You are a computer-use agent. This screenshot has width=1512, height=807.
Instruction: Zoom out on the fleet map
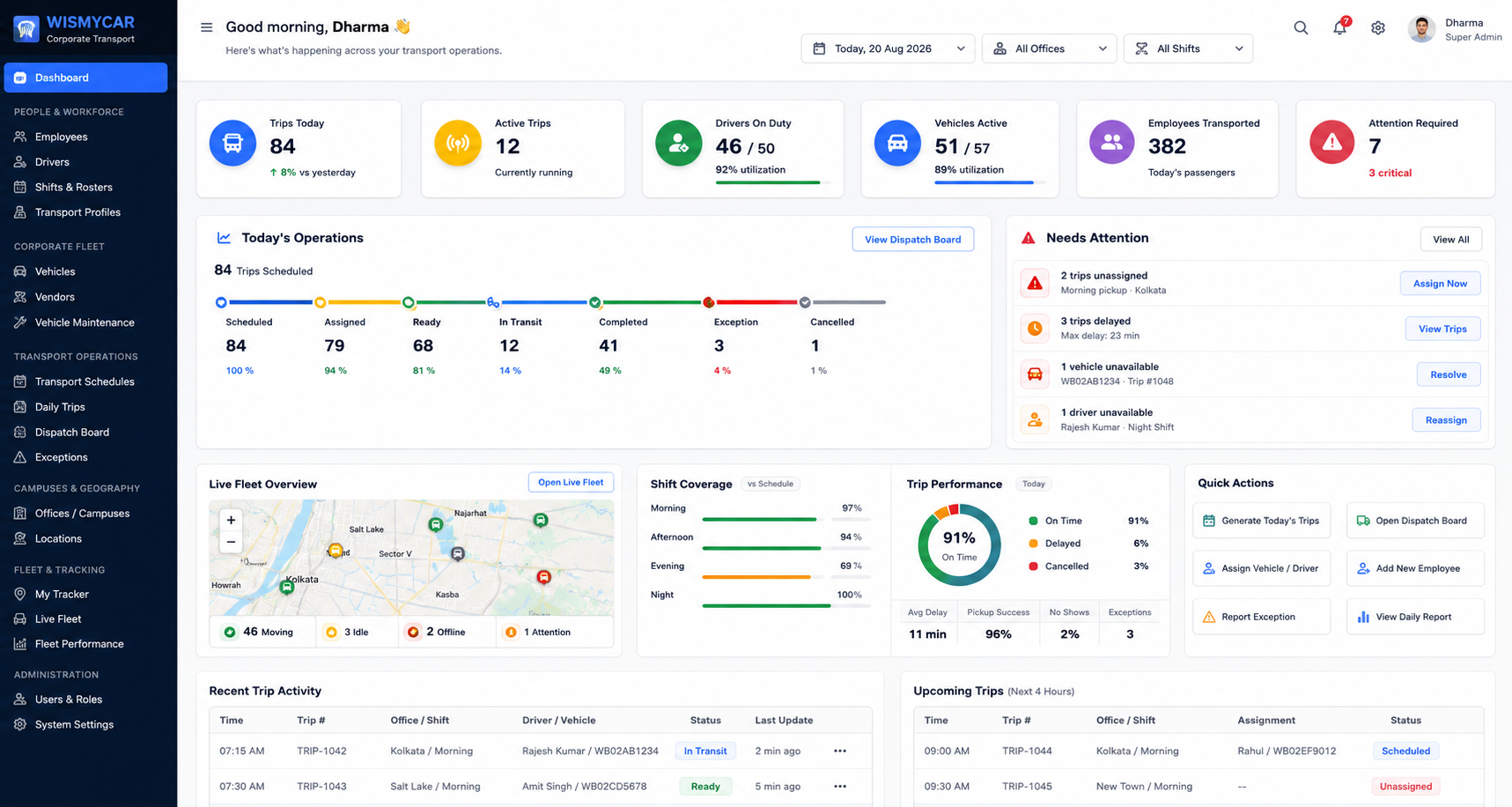[x=231, y=542]
